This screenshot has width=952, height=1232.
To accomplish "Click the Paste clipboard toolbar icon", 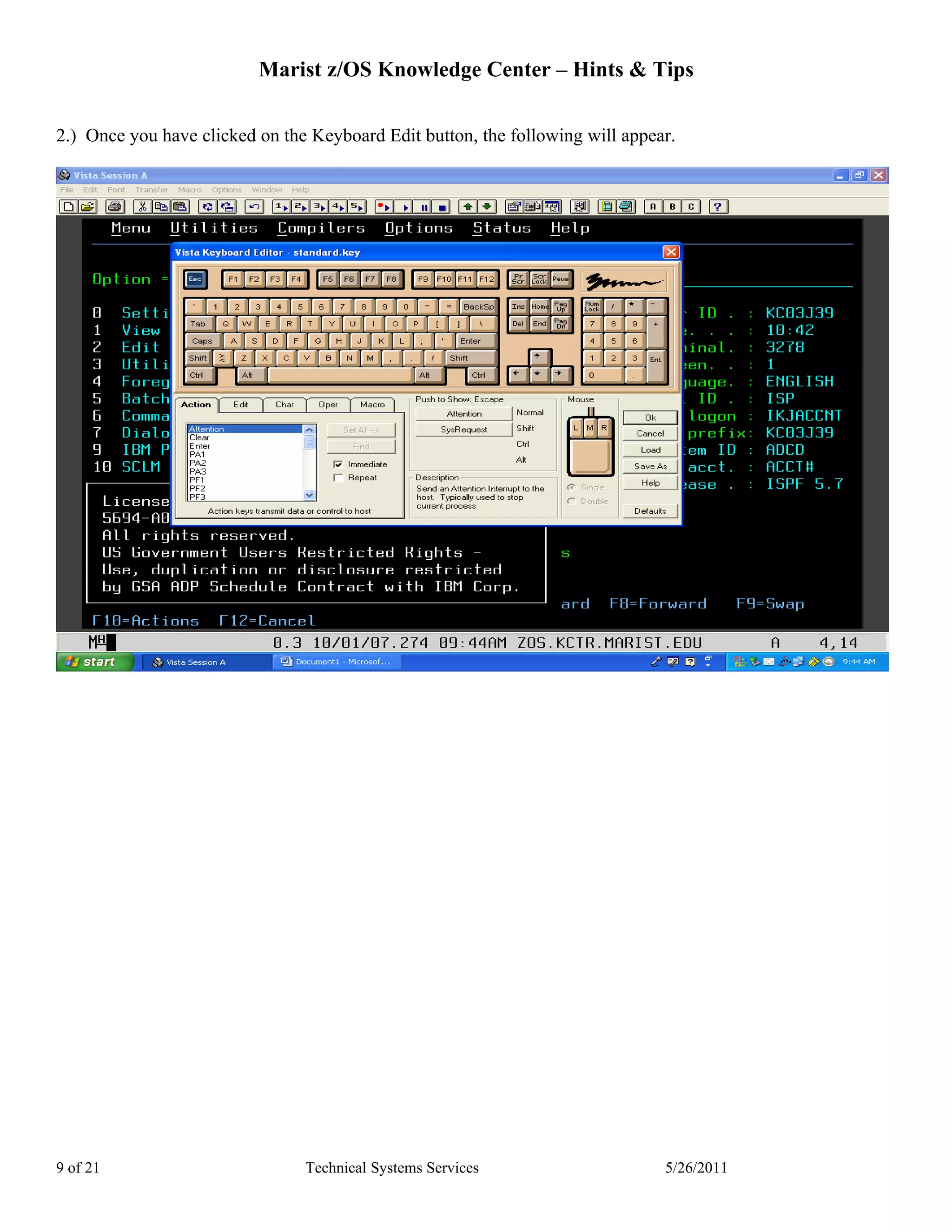I will (x=180, y=207).
